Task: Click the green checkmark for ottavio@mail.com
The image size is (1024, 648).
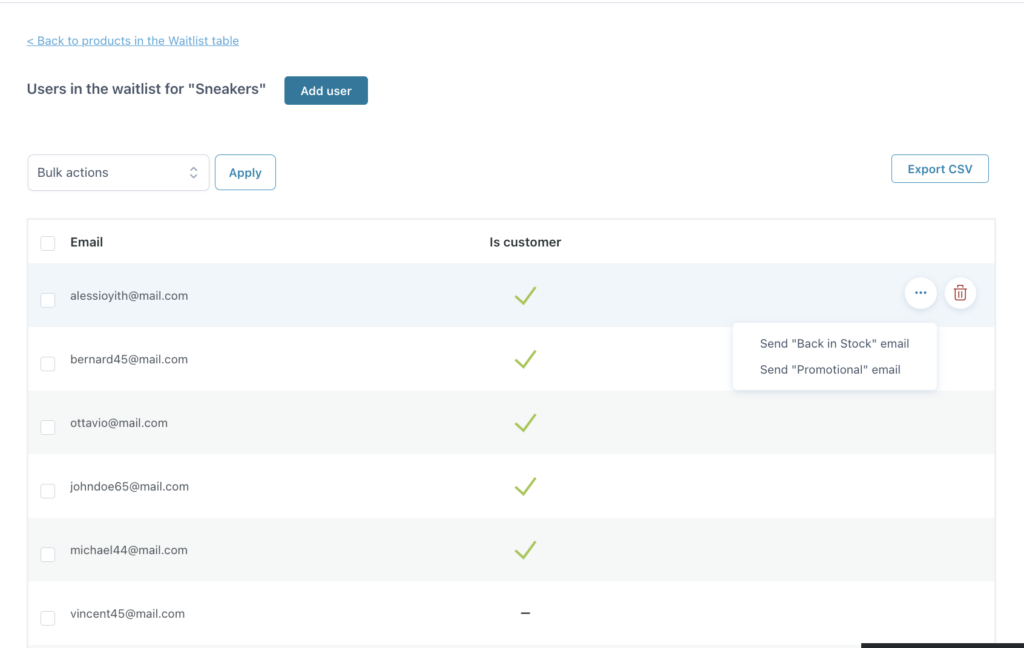Action: click(525, 423)
